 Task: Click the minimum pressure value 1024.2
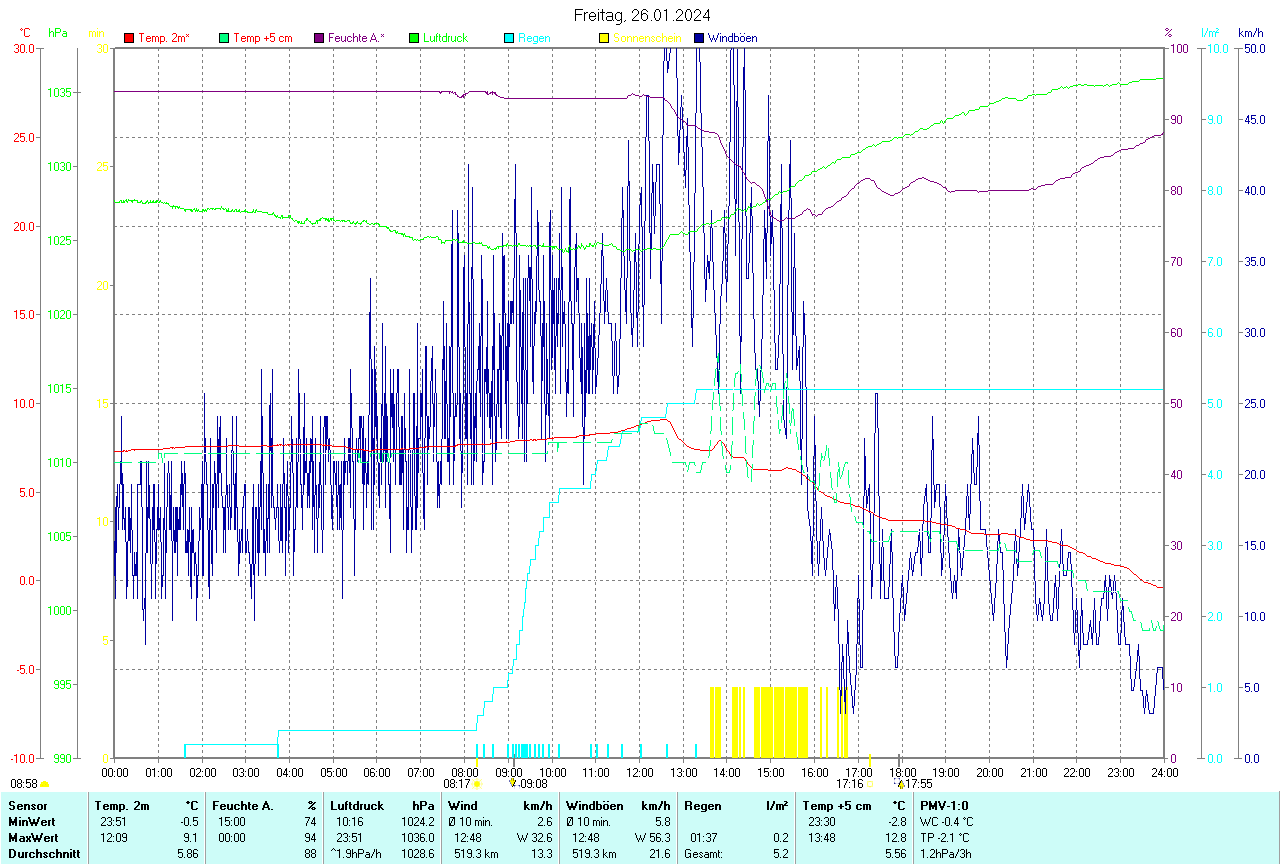(419, 821)
